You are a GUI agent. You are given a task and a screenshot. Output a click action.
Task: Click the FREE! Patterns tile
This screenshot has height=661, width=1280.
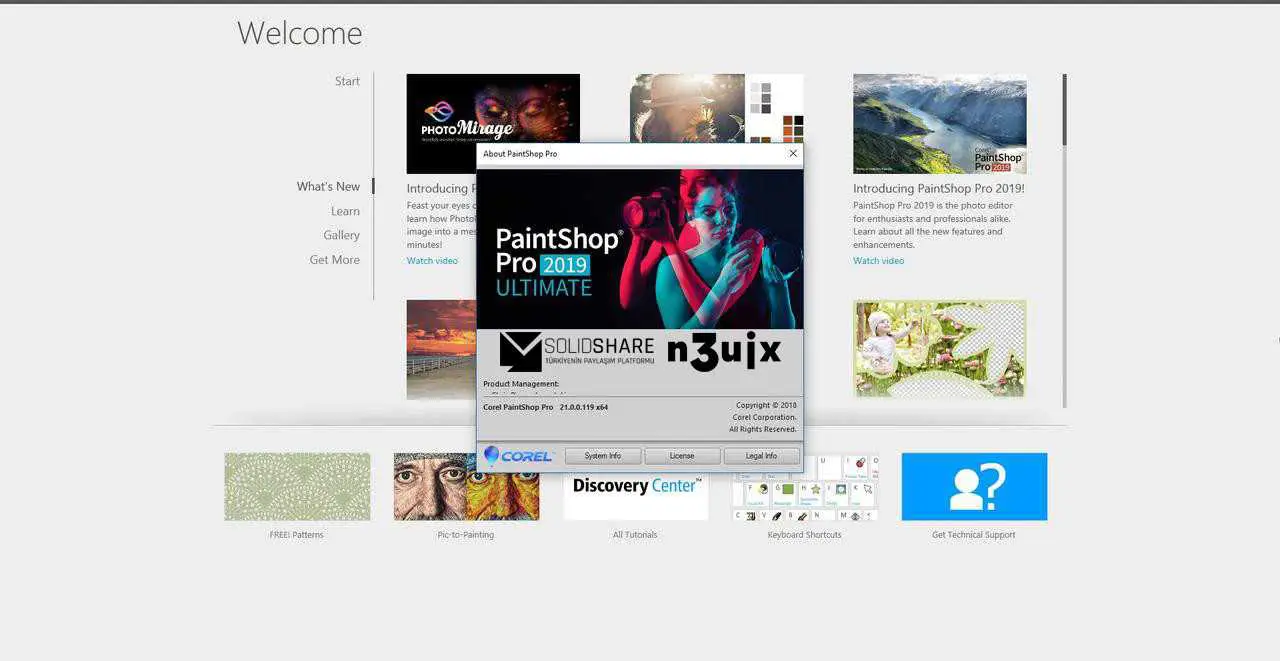[x=297, y=487]
